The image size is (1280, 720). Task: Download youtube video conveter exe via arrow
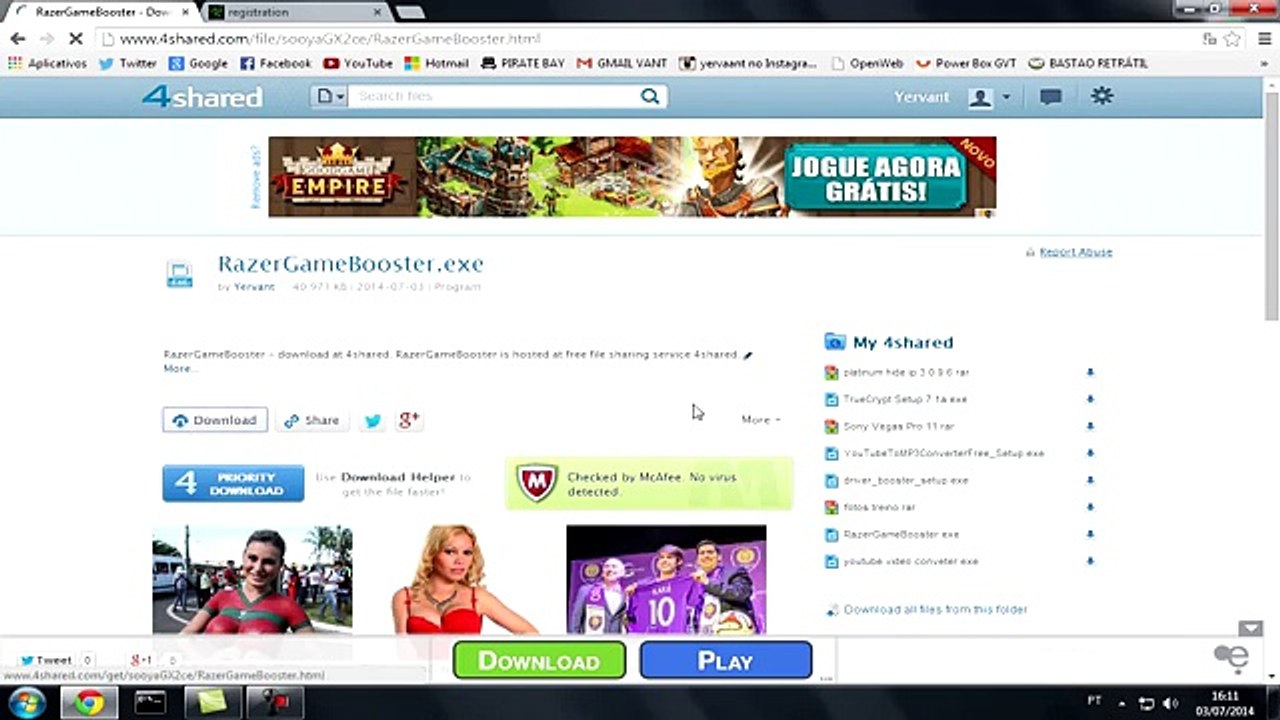click(x=1090, y=561)
